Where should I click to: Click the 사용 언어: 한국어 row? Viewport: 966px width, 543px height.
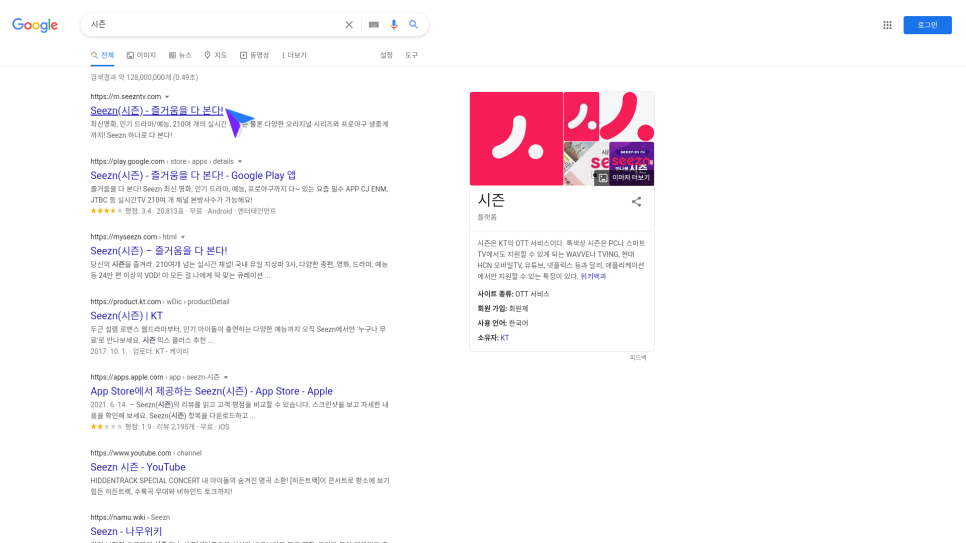coord(503,323)
